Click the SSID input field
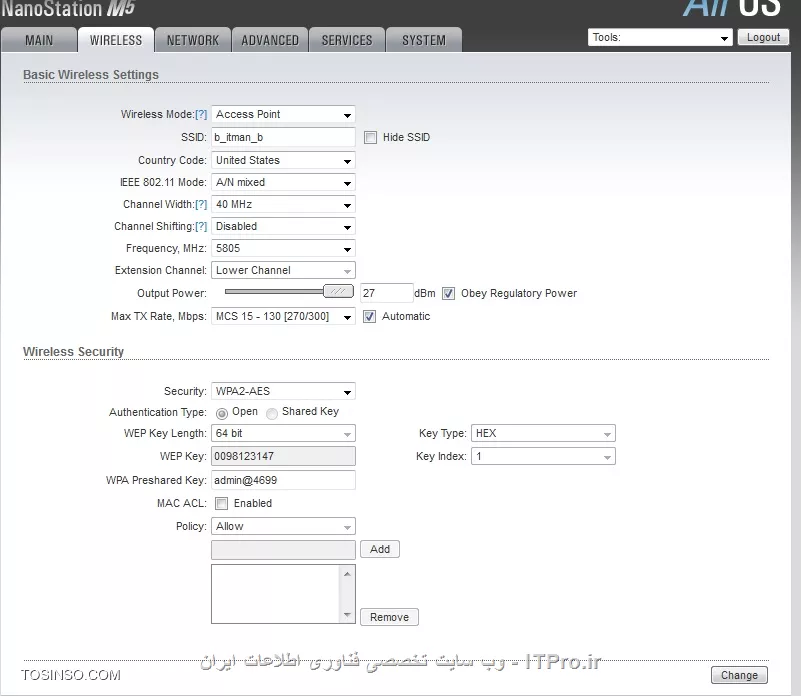The height and width of the screenshot is (696, 801). point(283,137)
